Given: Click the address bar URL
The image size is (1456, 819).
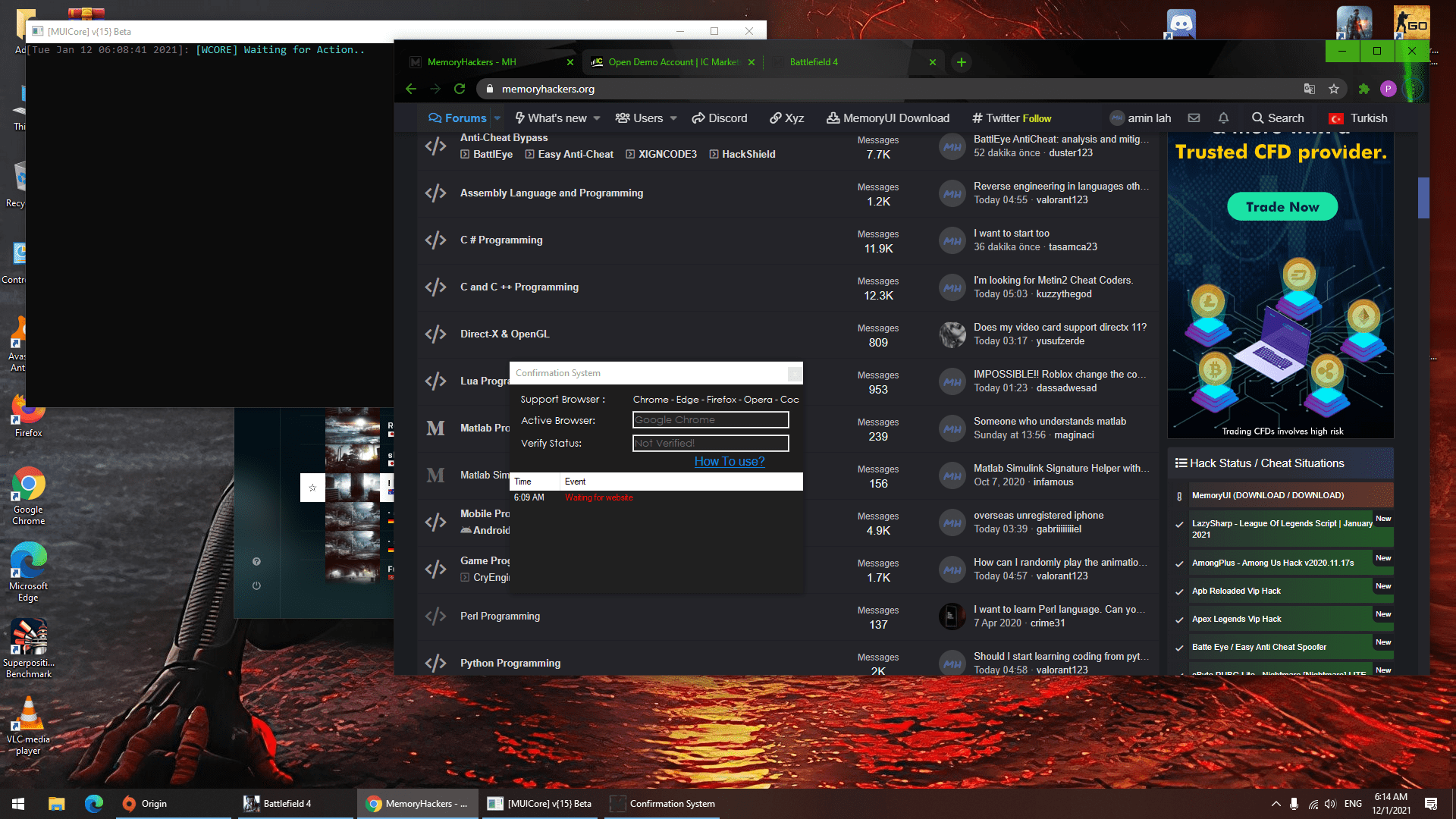Looking at the screenshot, I should point(548,89).
